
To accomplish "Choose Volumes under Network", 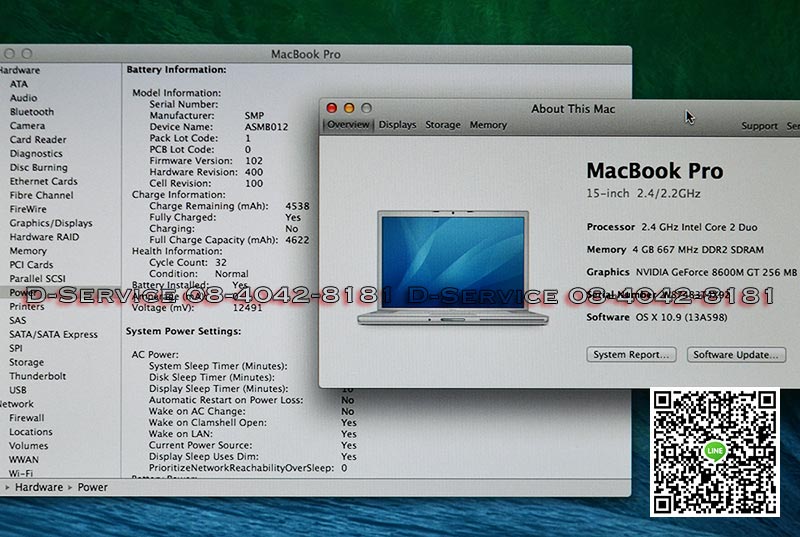I will click(x=29, y=446).
